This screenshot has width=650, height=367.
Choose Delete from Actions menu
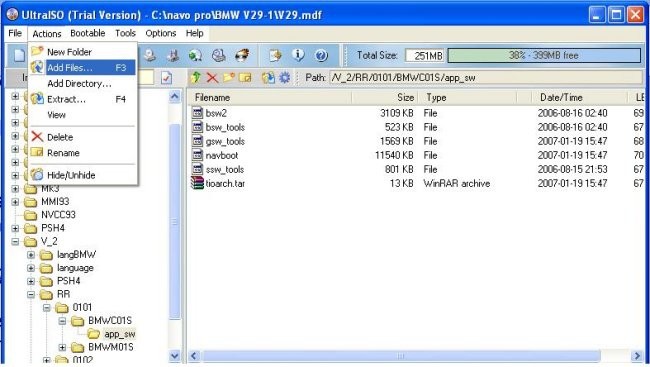point(82,137)
